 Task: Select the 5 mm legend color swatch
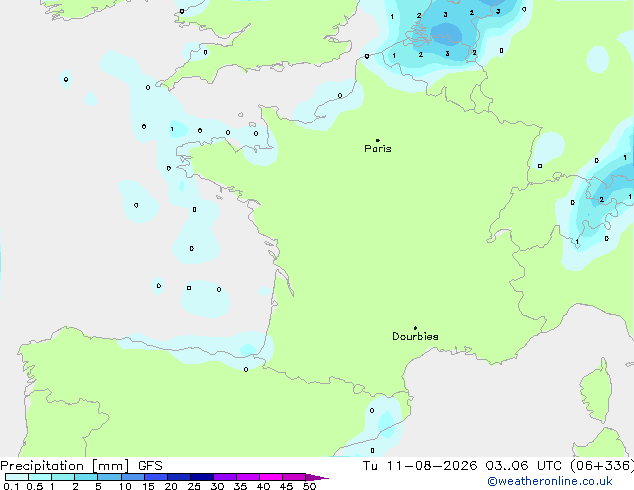pyautogui.click(x=109, y=477)
